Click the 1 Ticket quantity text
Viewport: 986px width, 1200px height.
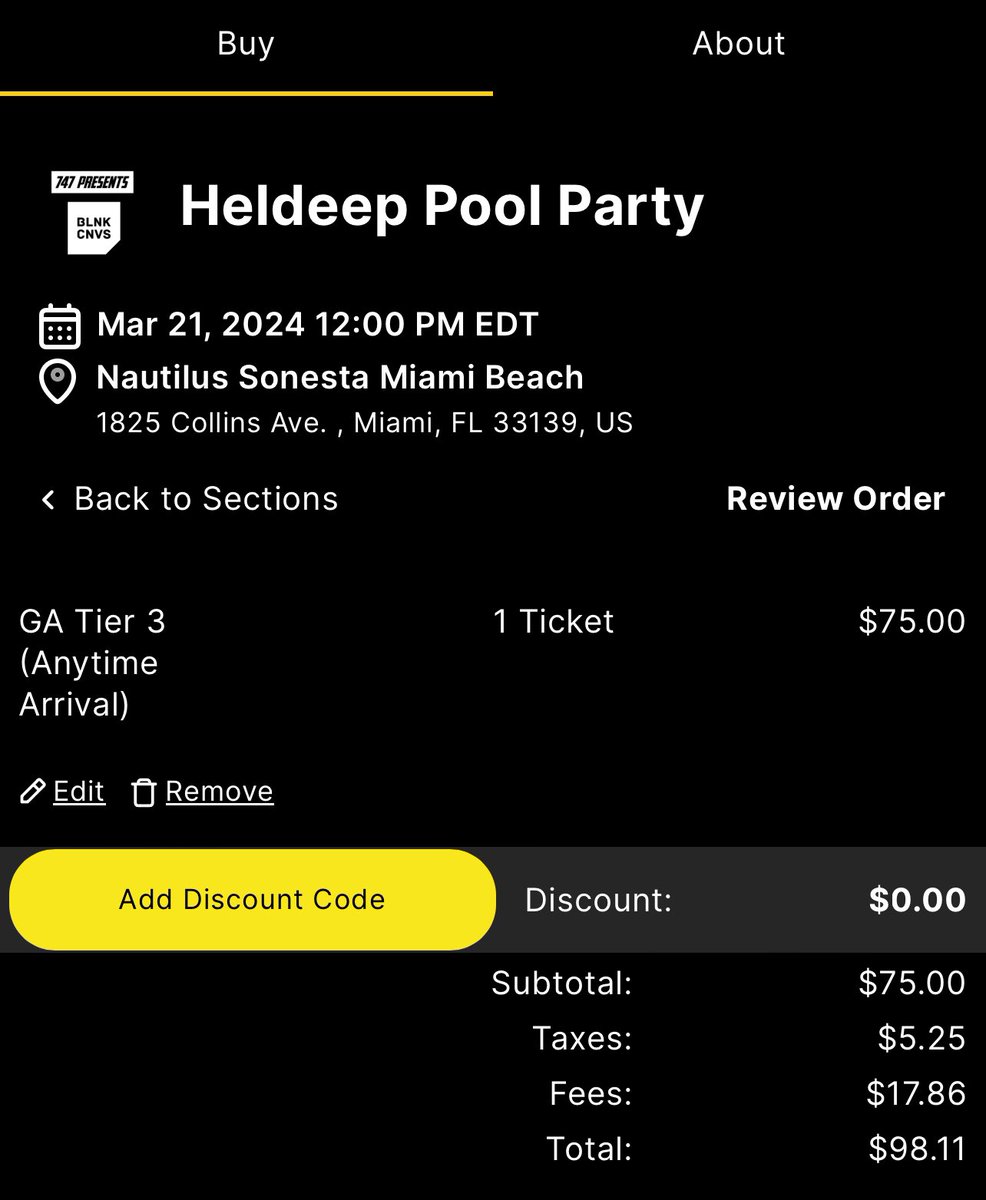pyautogui.click(x=553, y=622)
